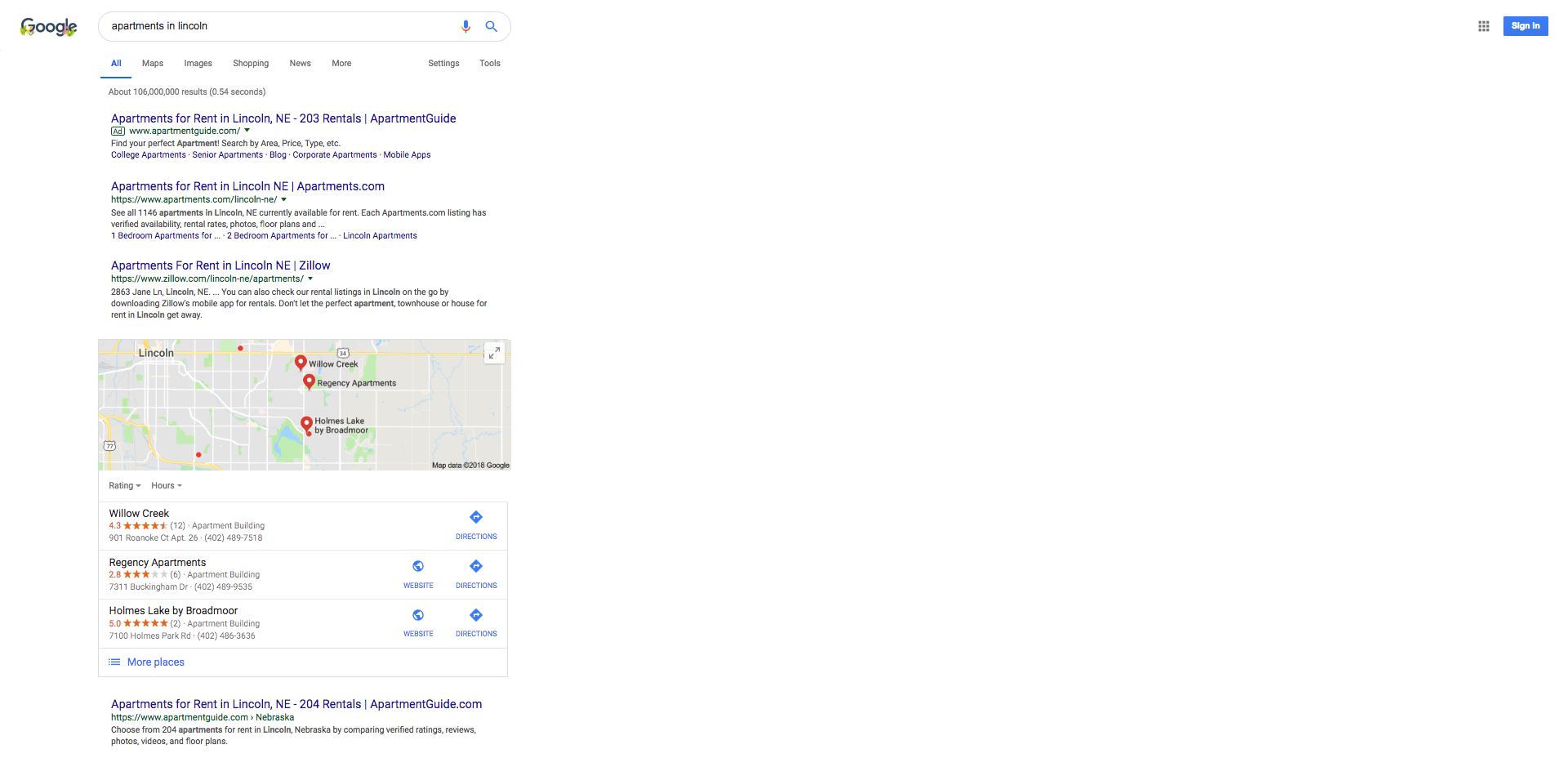Screen dimensions: 1568x758
Task: Expand the apartmentguide.com ad URL arrow
Action: (247, 131)
